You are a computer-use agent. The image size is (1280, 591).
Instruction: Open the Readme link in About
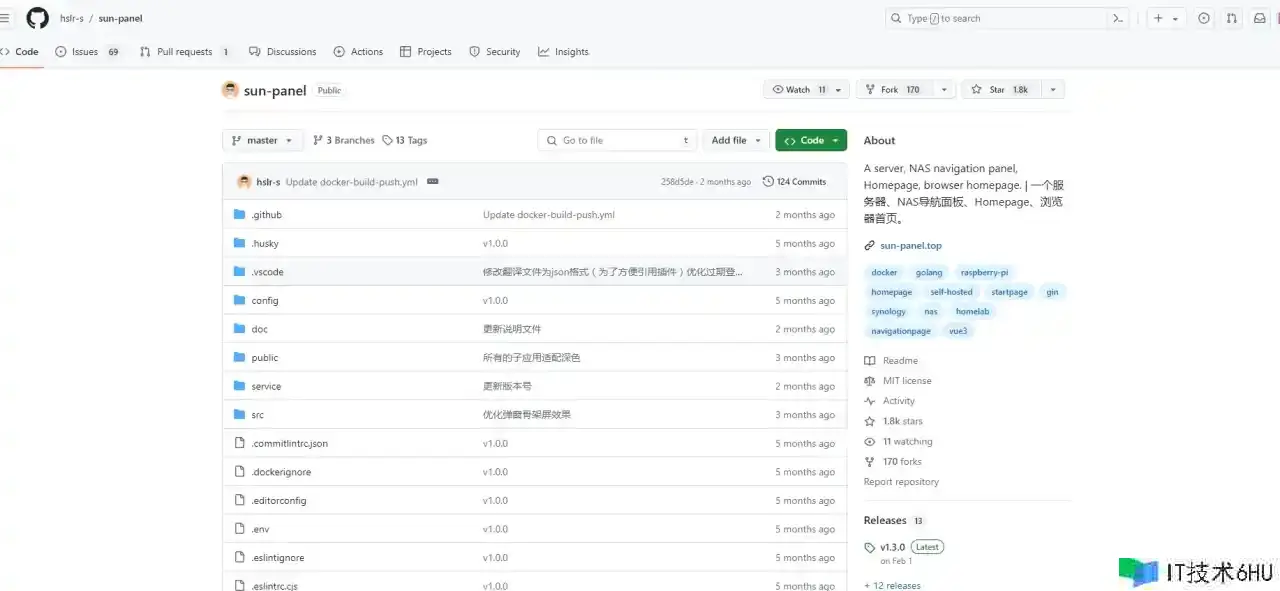[x=900, y=361]
